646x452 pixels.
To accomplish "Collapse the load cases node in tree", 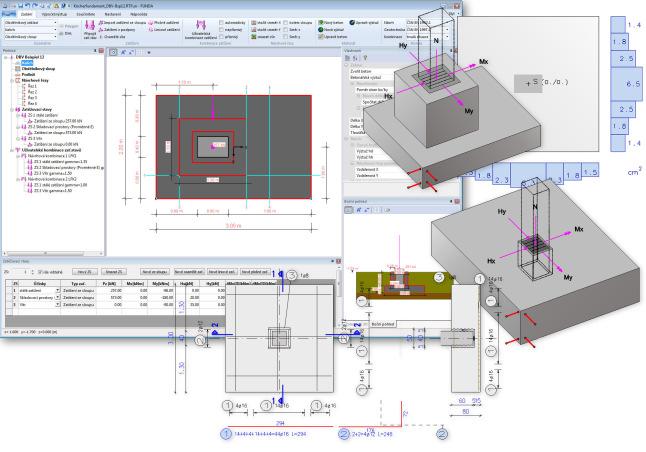I will [x=12, y=110].
